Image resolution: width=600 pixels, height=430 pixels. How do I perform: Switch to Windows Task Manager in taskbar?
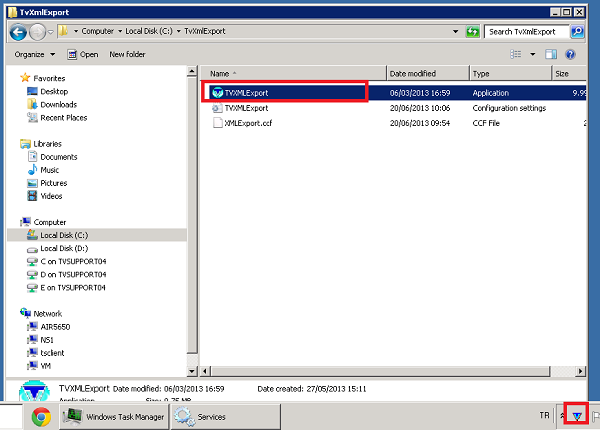[111, 417]
